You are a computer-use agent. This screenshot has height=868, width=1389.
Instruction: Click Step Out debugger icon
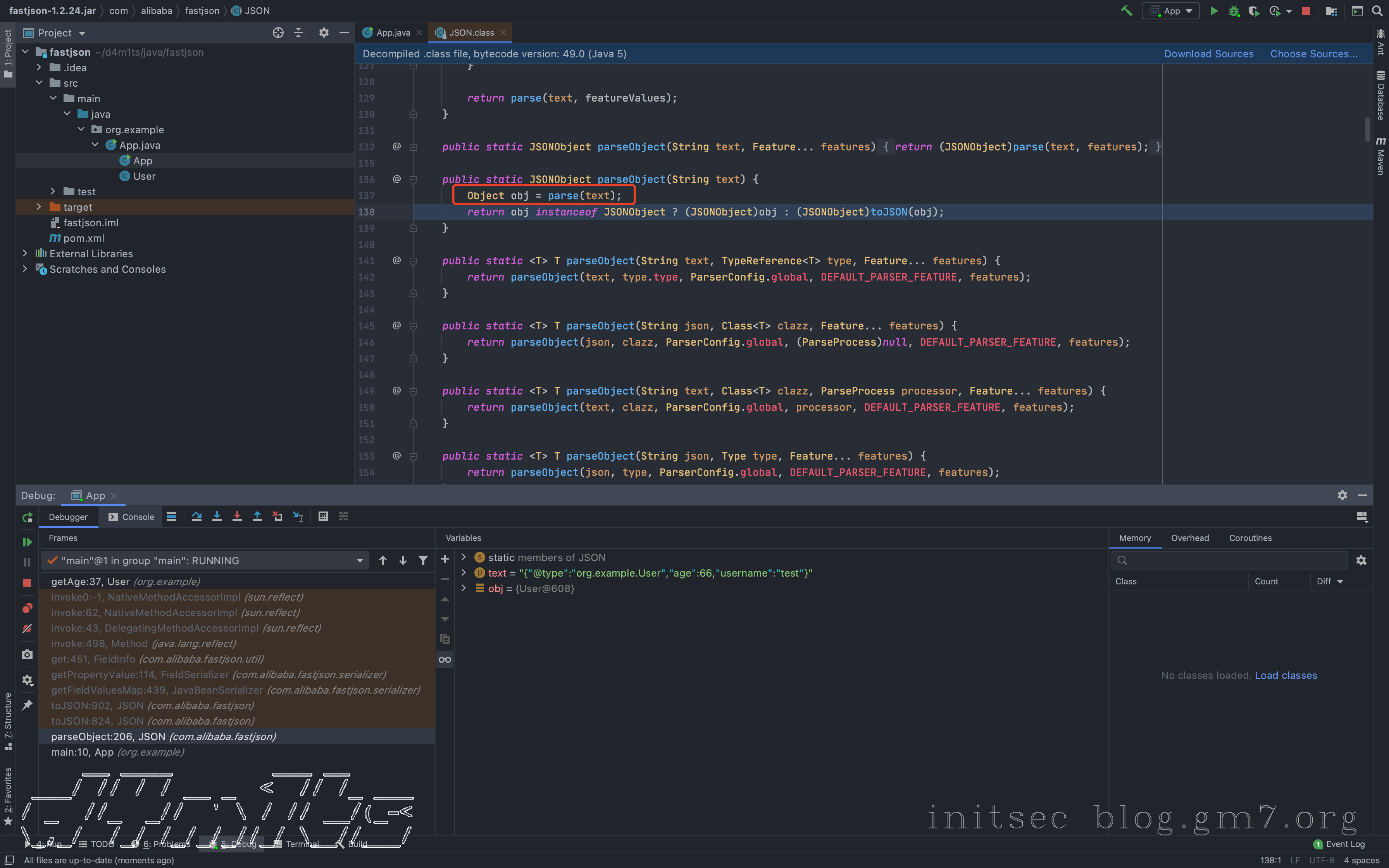click(x=257, y=516)
